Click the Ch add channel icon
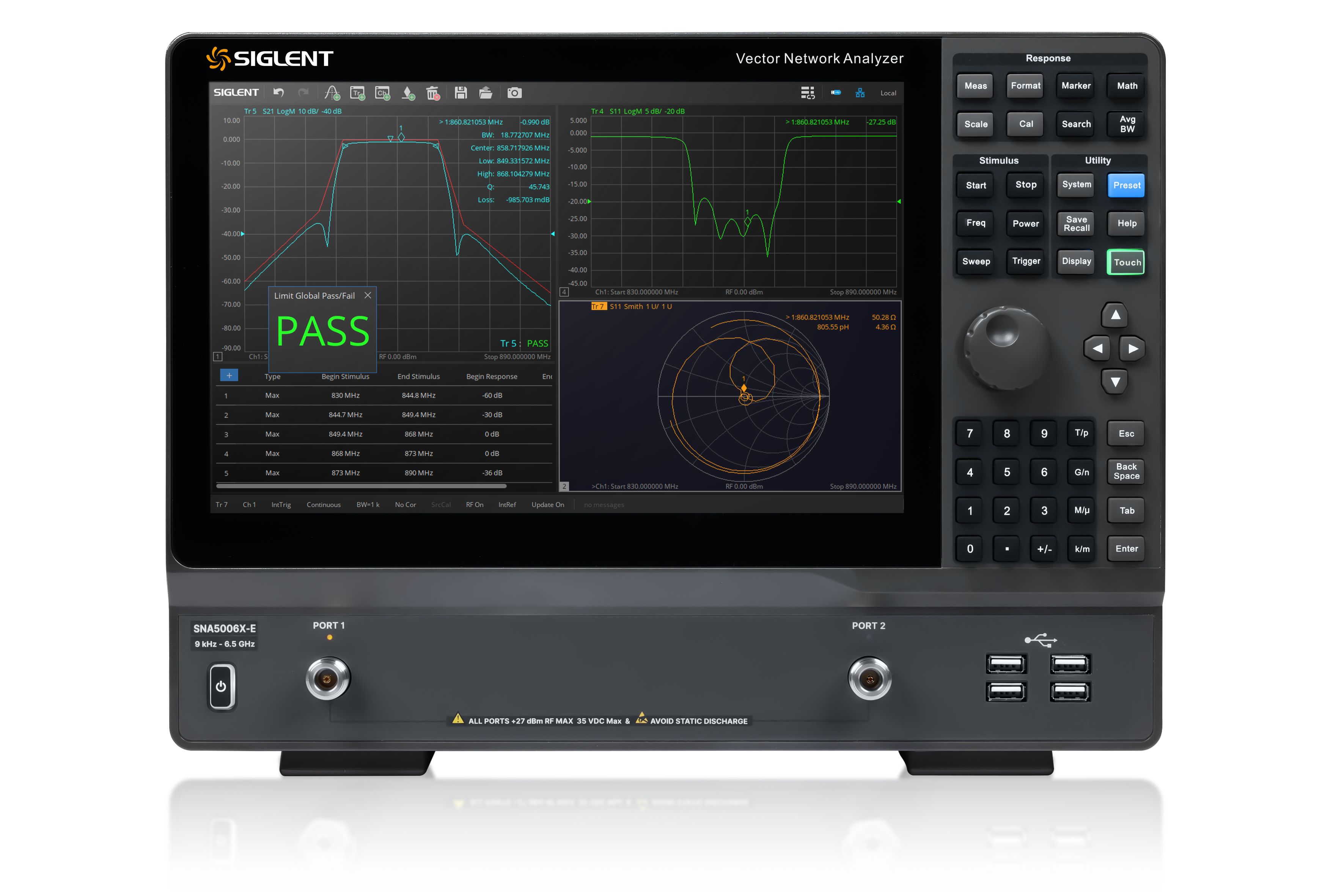Viewport: 1344px width, 896px height. (382, 93)
